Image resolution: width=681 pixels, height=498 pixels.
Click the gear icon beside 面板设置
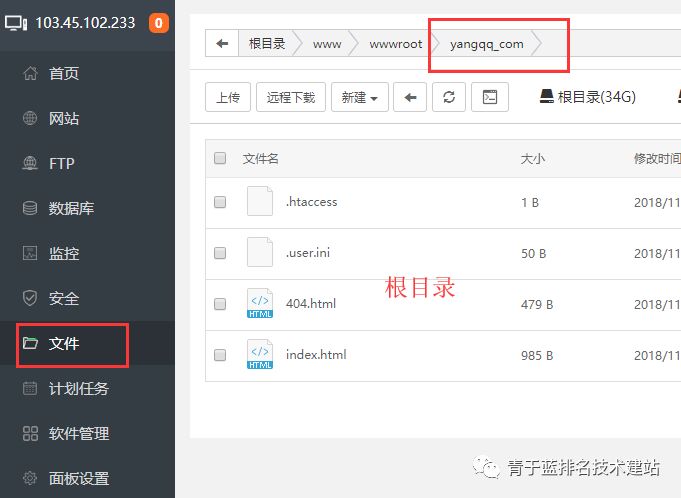tap(30, 478)
